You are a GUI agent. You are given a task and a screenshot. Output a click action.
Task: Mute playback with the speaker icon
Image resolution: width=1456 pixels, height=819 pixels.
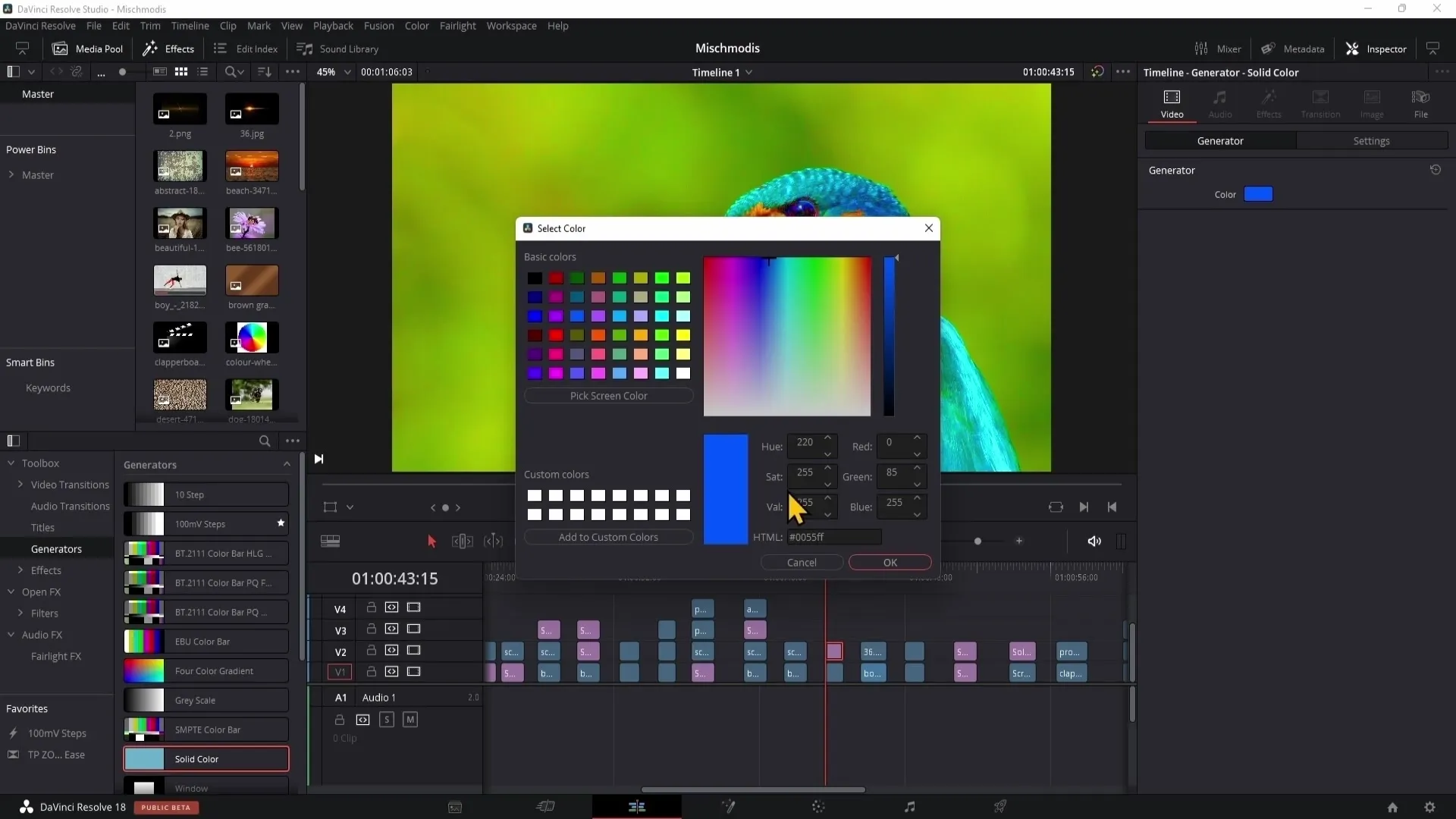tap(1094, 541)
